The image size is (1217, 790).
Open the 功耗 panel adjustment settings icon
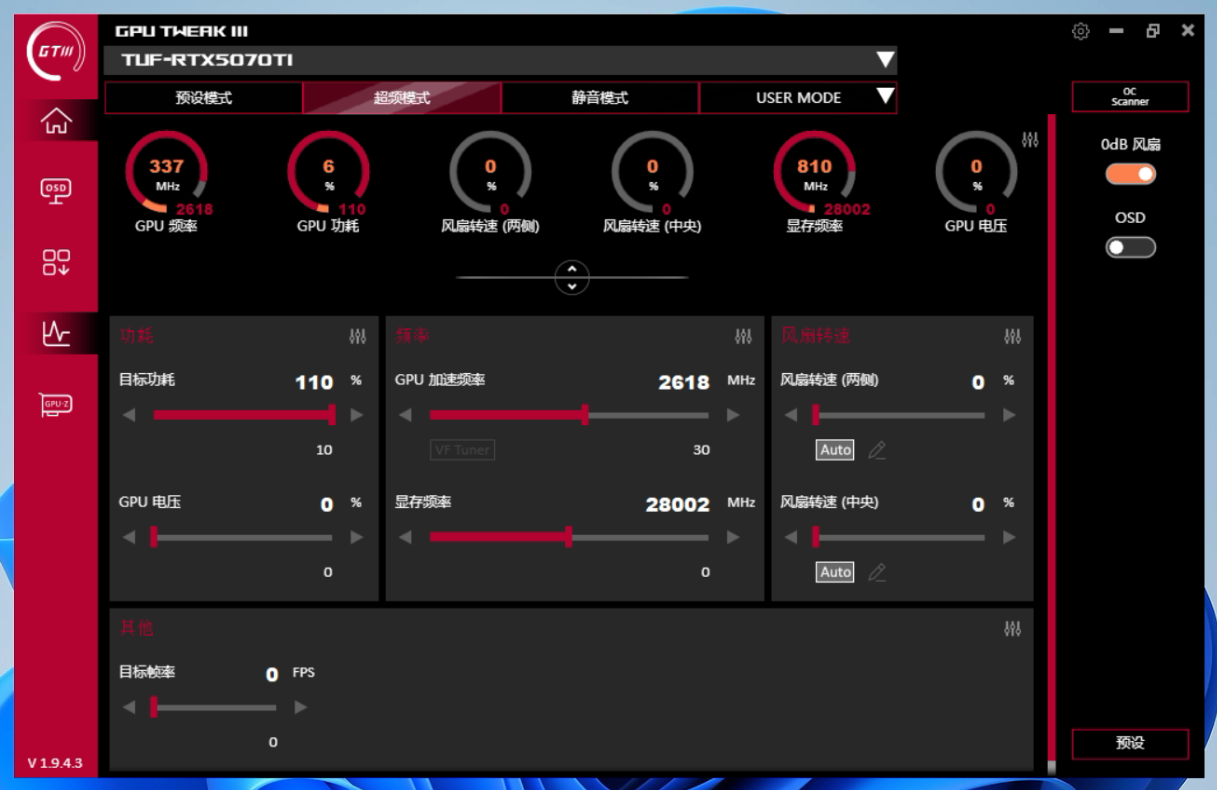(357, 337)
